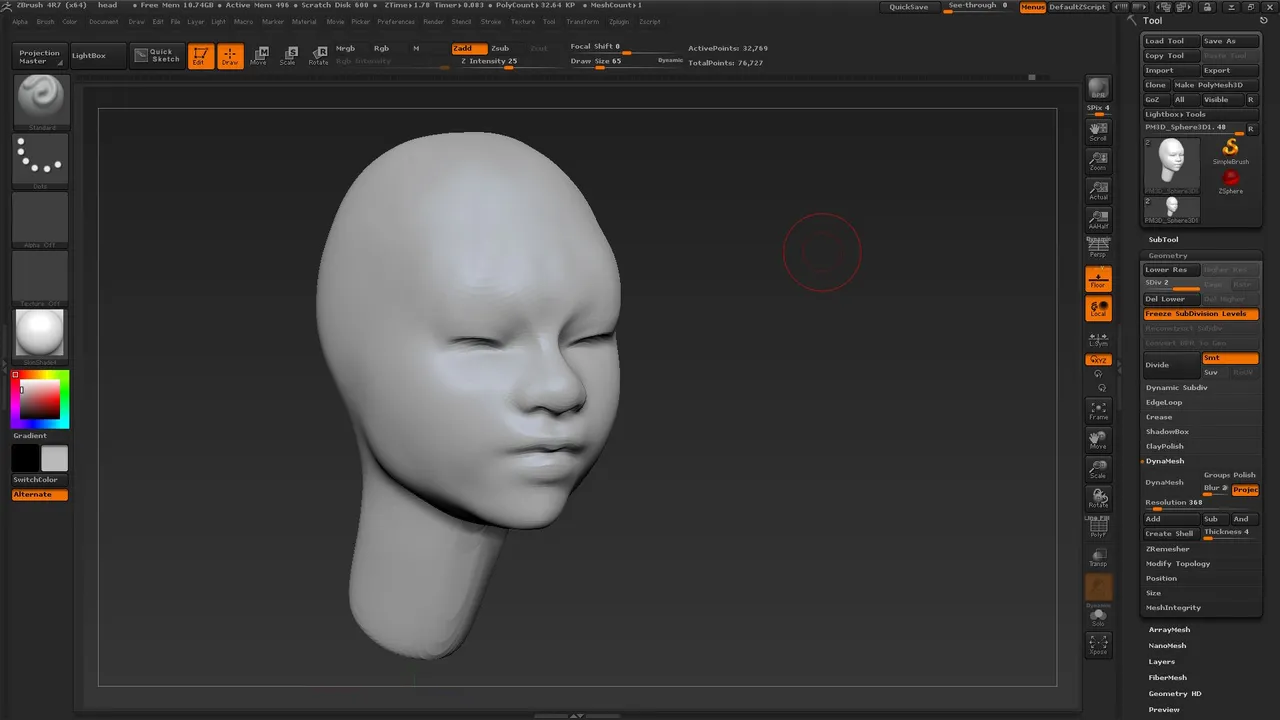The width and height of the screenshot is (1280, 720).
Task: Toggle Mrgb painting mode
Action: (x=346, y=48)
